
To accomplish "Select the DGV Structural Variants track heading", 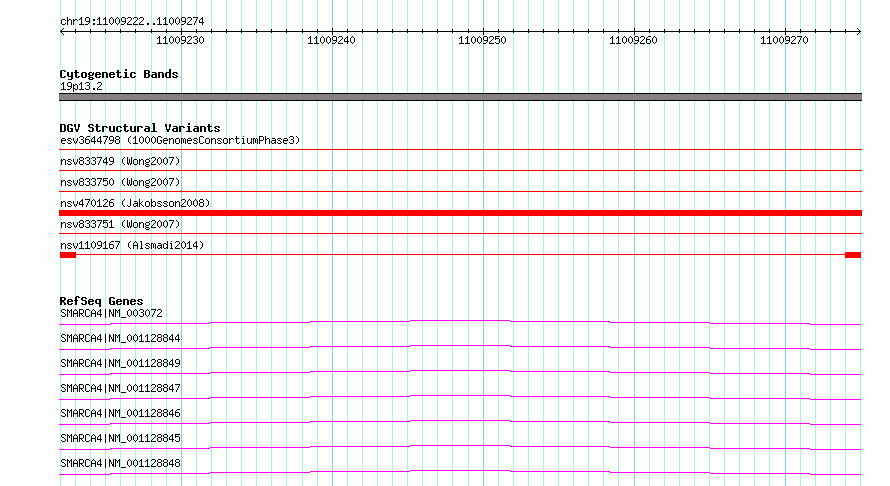I will 140,128.
